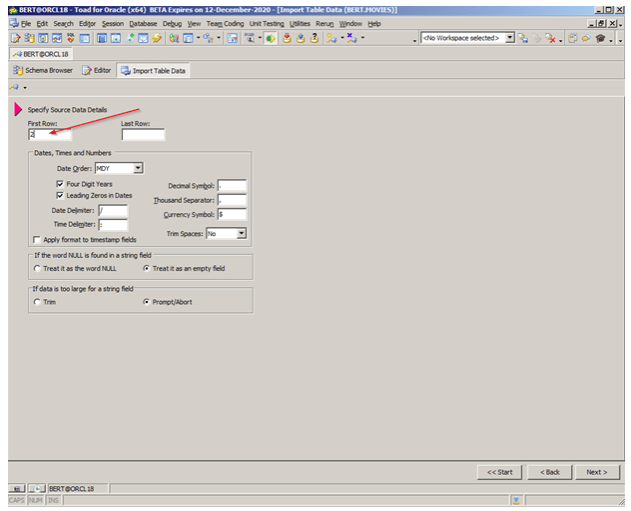Select the Trim radio option
Image resolution: width=631 pixels, height=511 pixels.
tap(37, 302)
